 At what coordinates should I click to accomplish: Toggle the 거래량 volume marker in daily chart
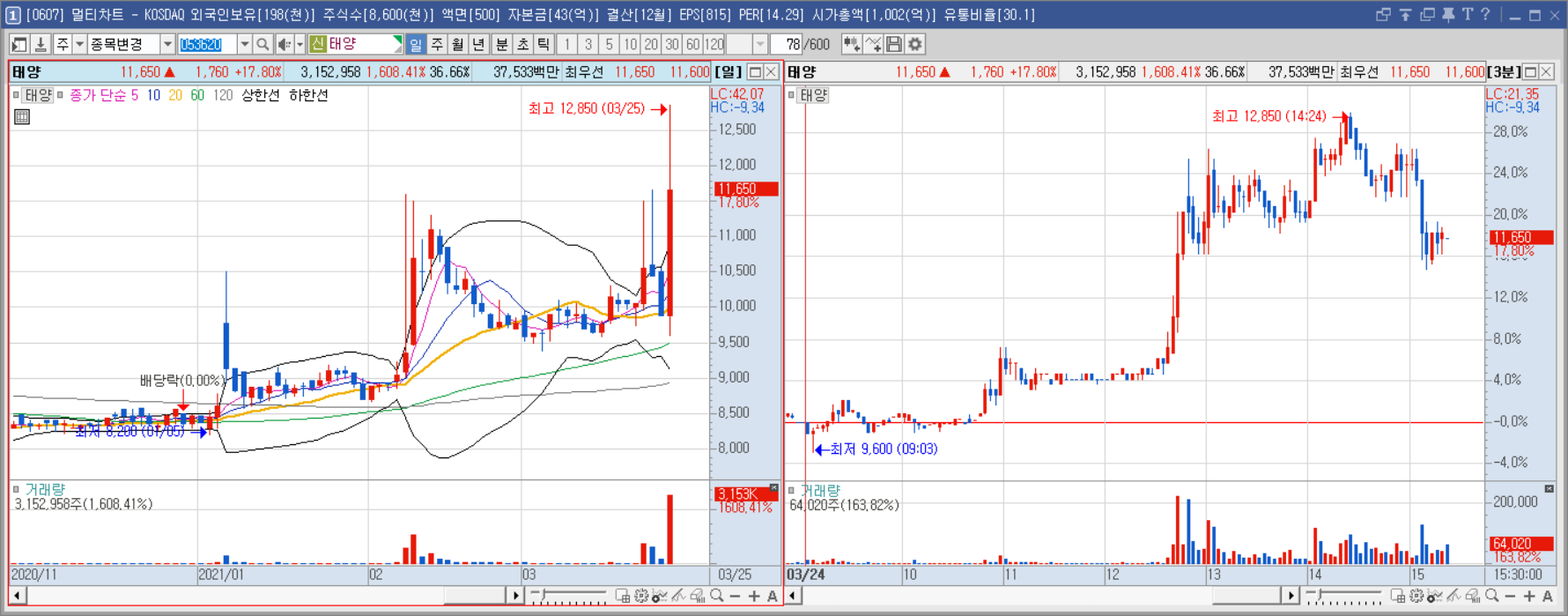[16, 489]
